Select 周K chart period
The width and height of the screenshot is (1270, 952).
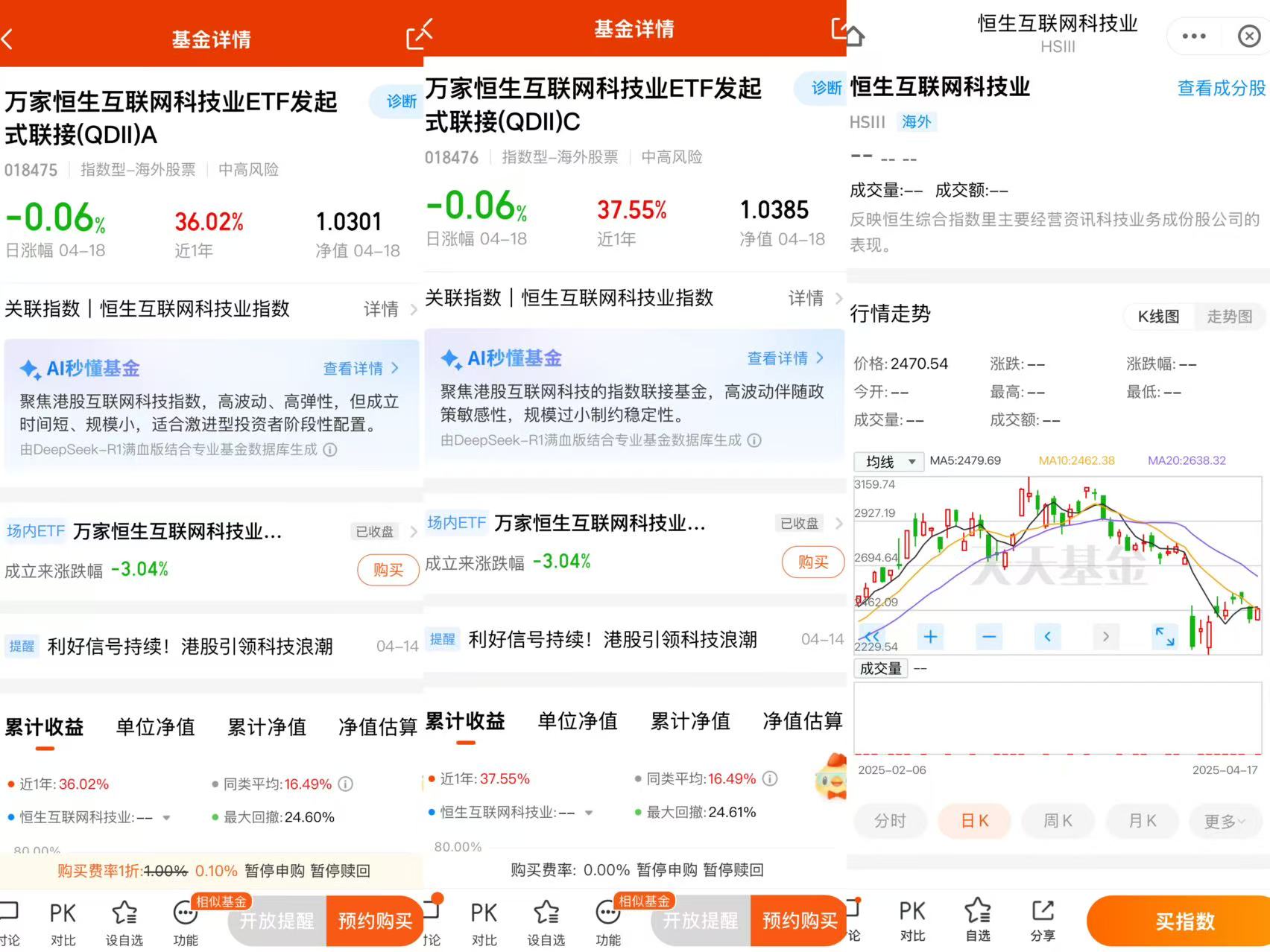click(x=1058, y=821)
